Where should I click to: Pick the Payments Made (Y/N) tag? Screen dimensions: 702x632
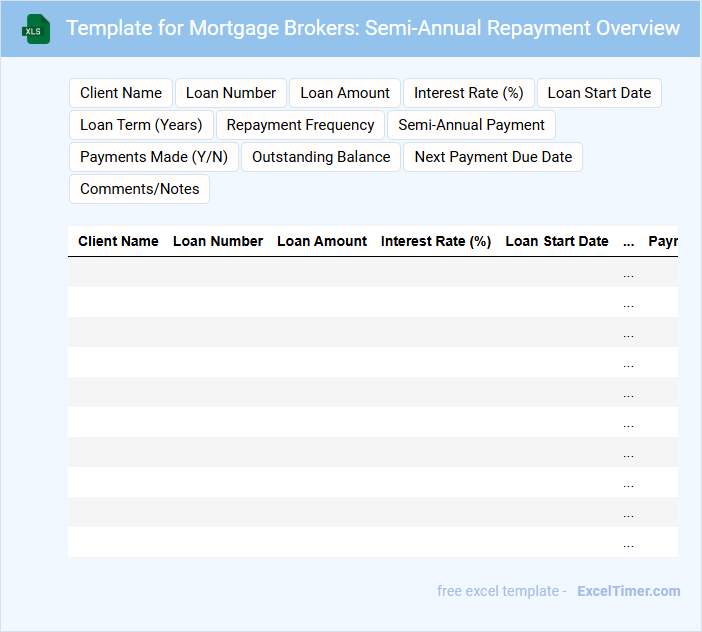pos(154,157)
